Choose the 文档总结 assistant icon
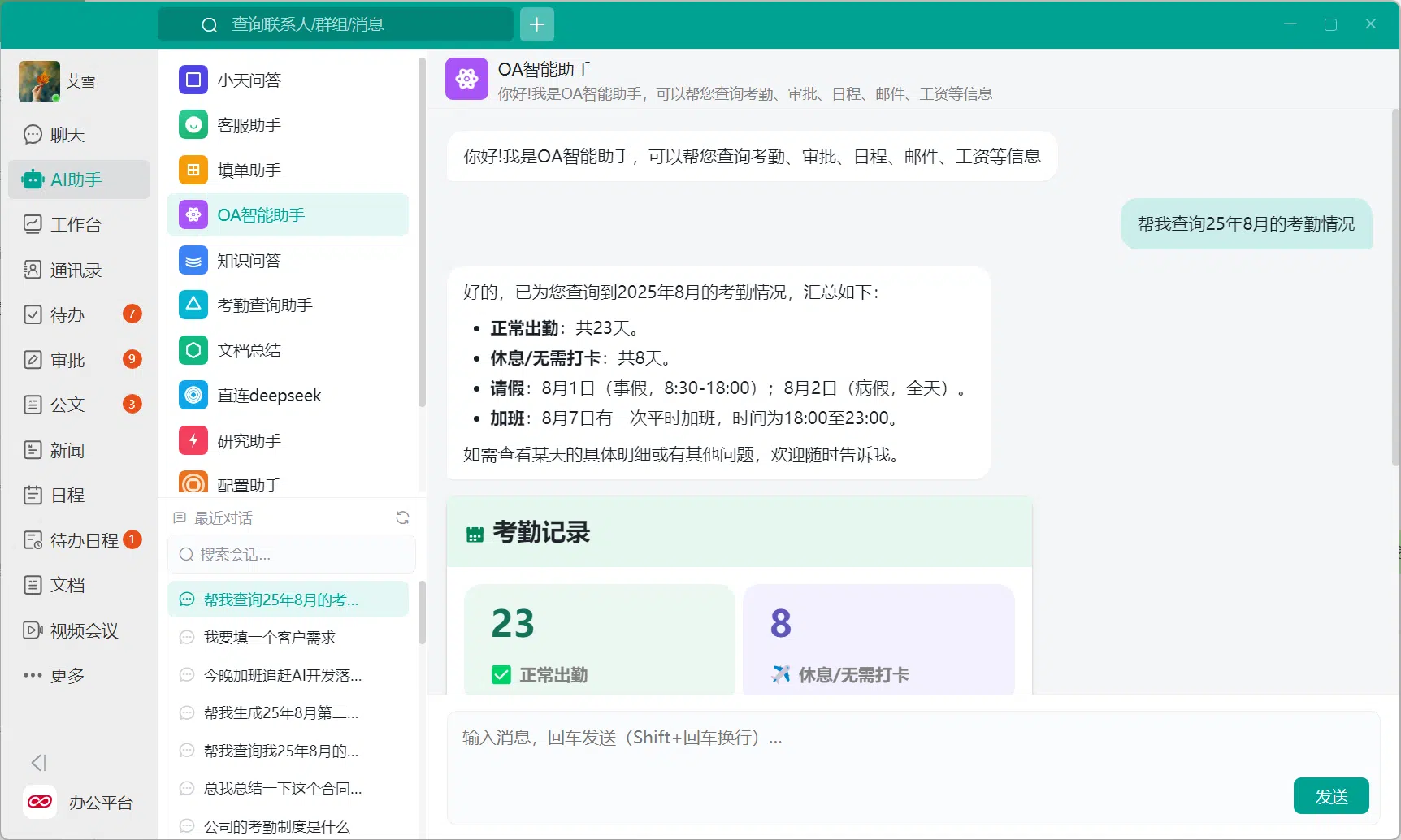The height and width of the screenshot is (840, 1401). (193, 350)
